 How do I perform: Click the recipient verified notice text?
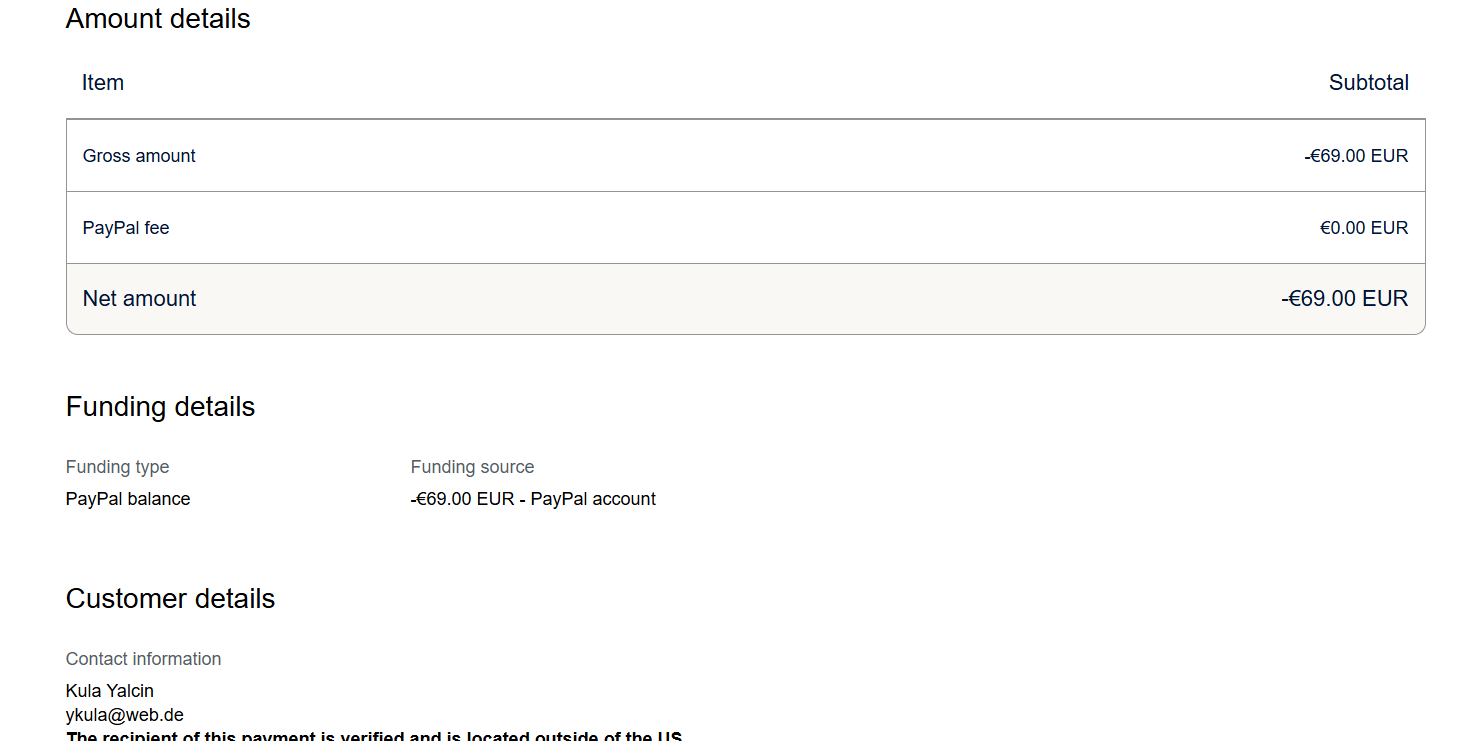tap(374, 736)
